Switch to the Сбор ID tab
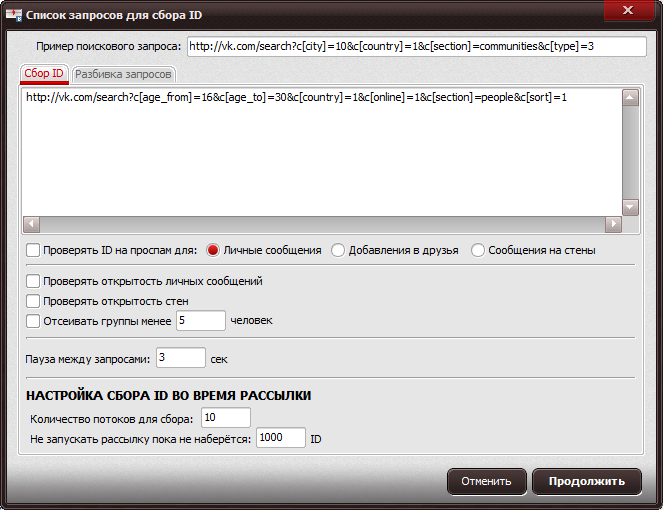This screenshot has height=510, width=663. pyautogui.click(x=44, y=74)
